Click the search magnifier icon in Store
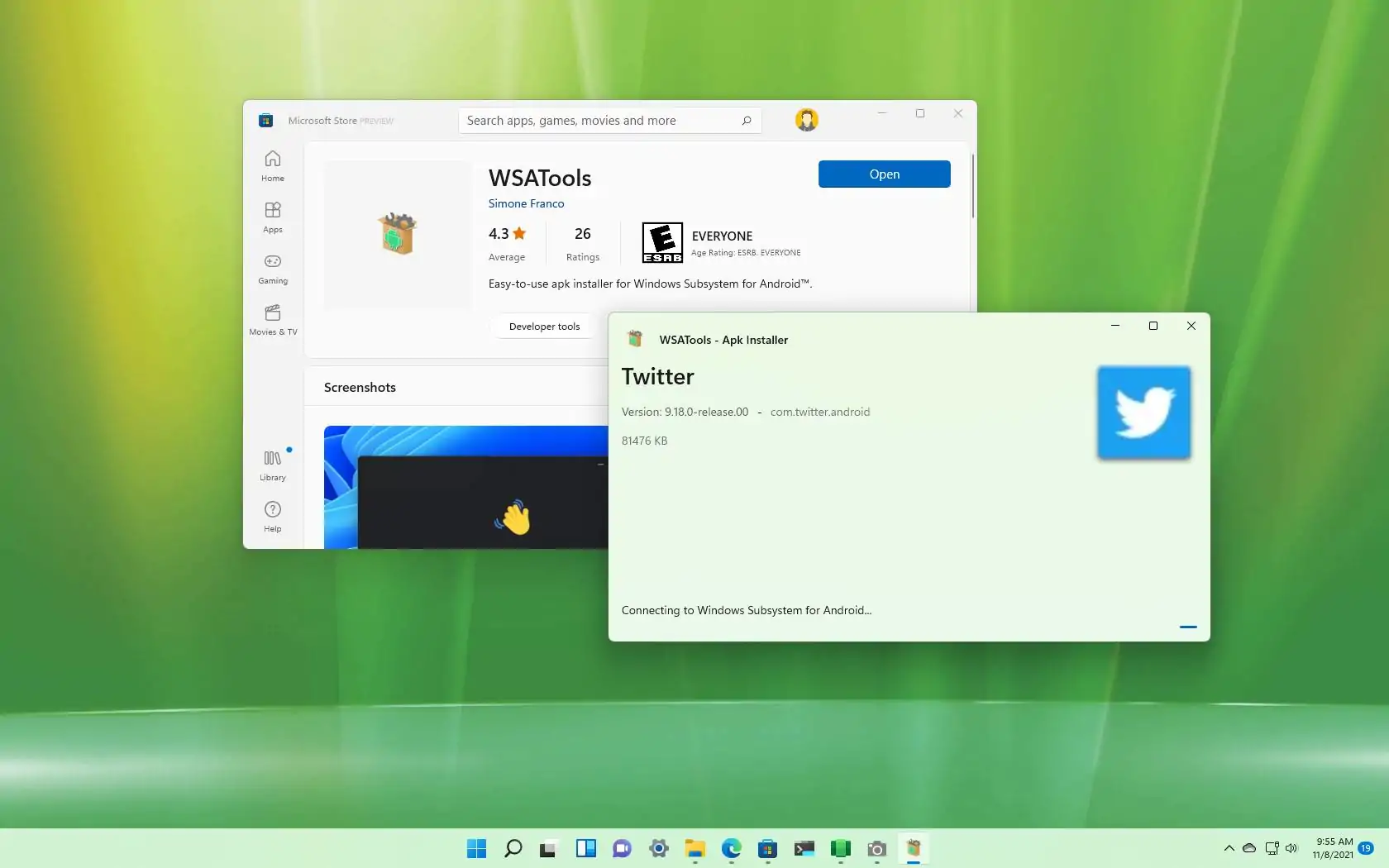The image size is (1389, 868). pos(747,121)
